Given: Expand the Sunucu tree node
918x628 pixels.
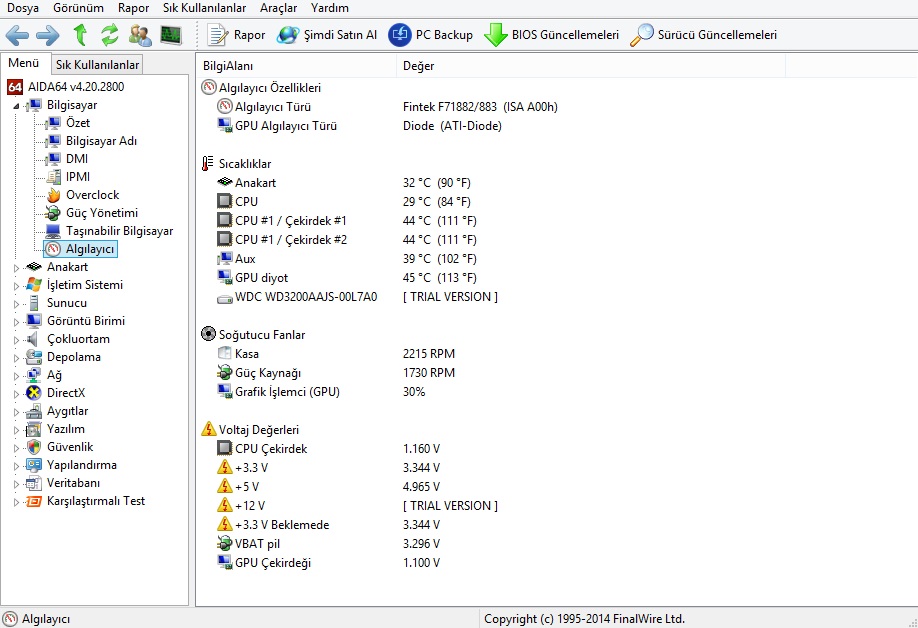Looking at the screenshot, I should coord(16,304).
